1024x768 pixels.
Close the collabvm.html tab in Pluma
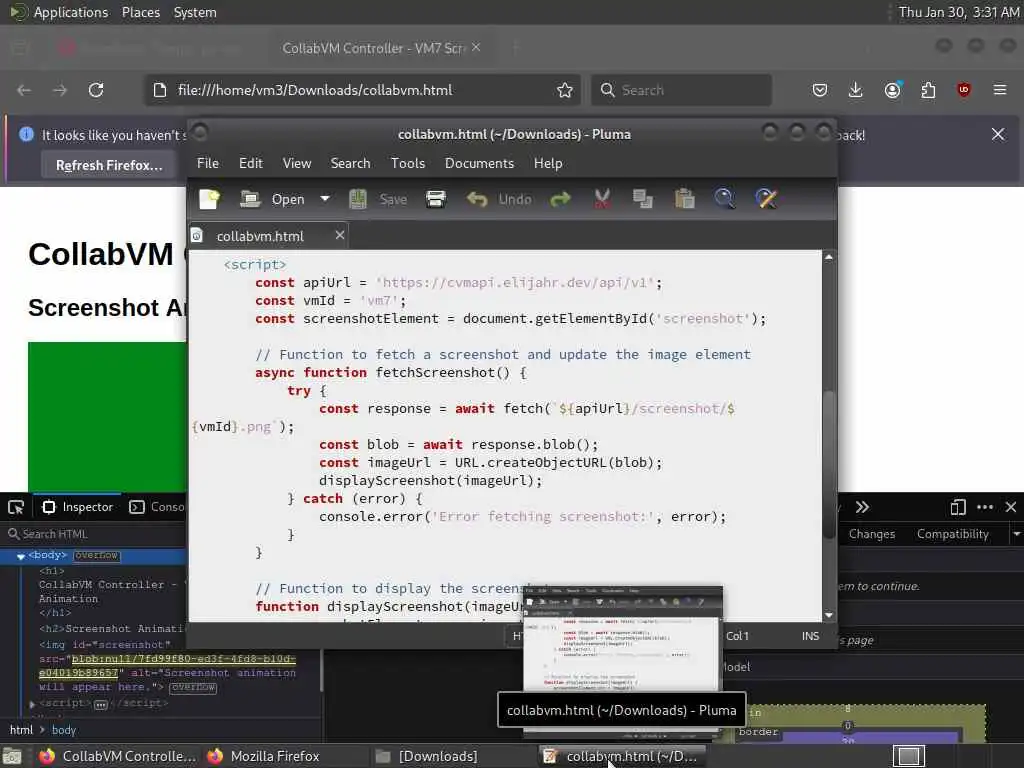340,235
